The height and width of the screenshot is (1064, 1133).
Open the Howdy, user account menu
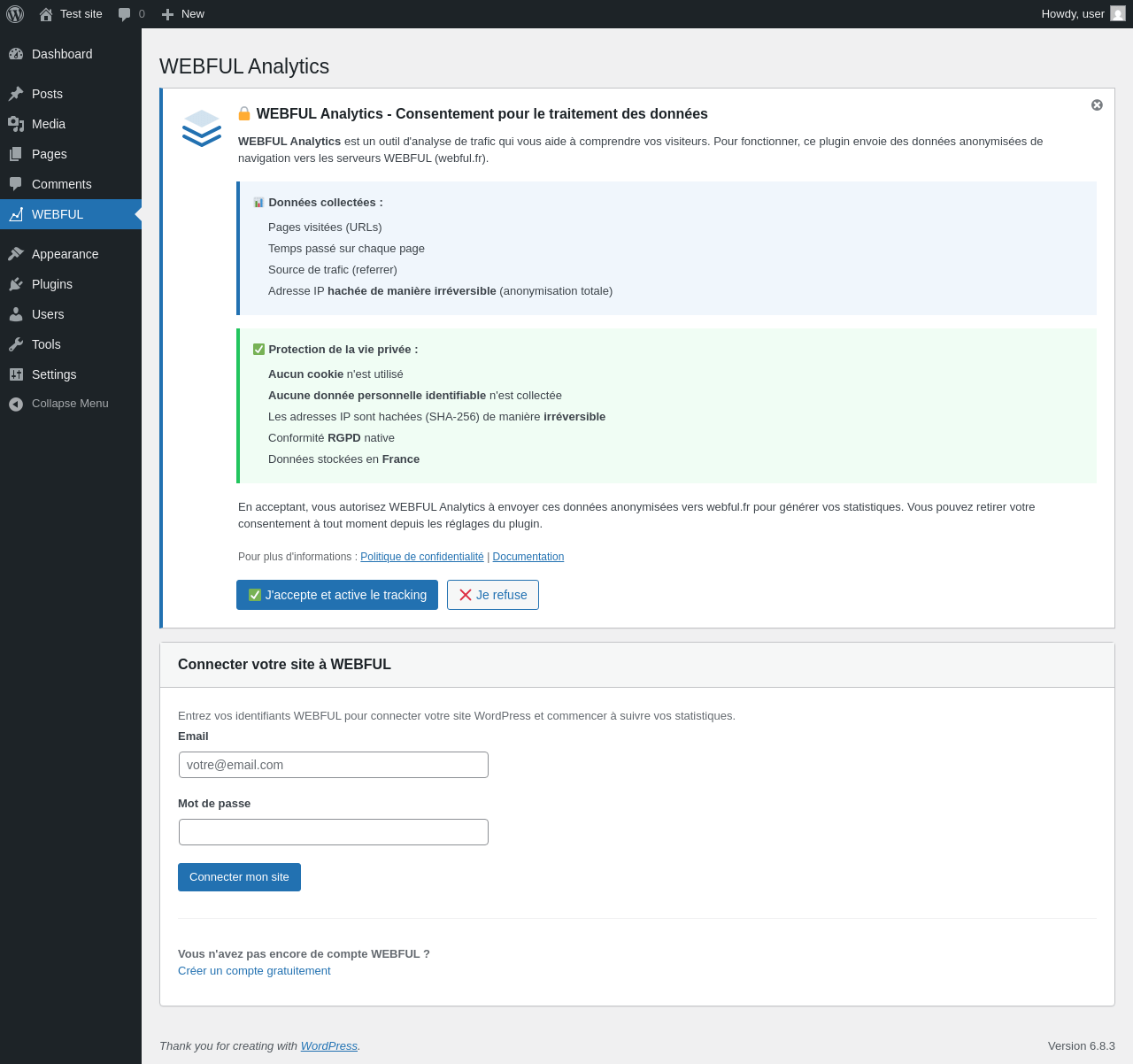click(1083, 14)
